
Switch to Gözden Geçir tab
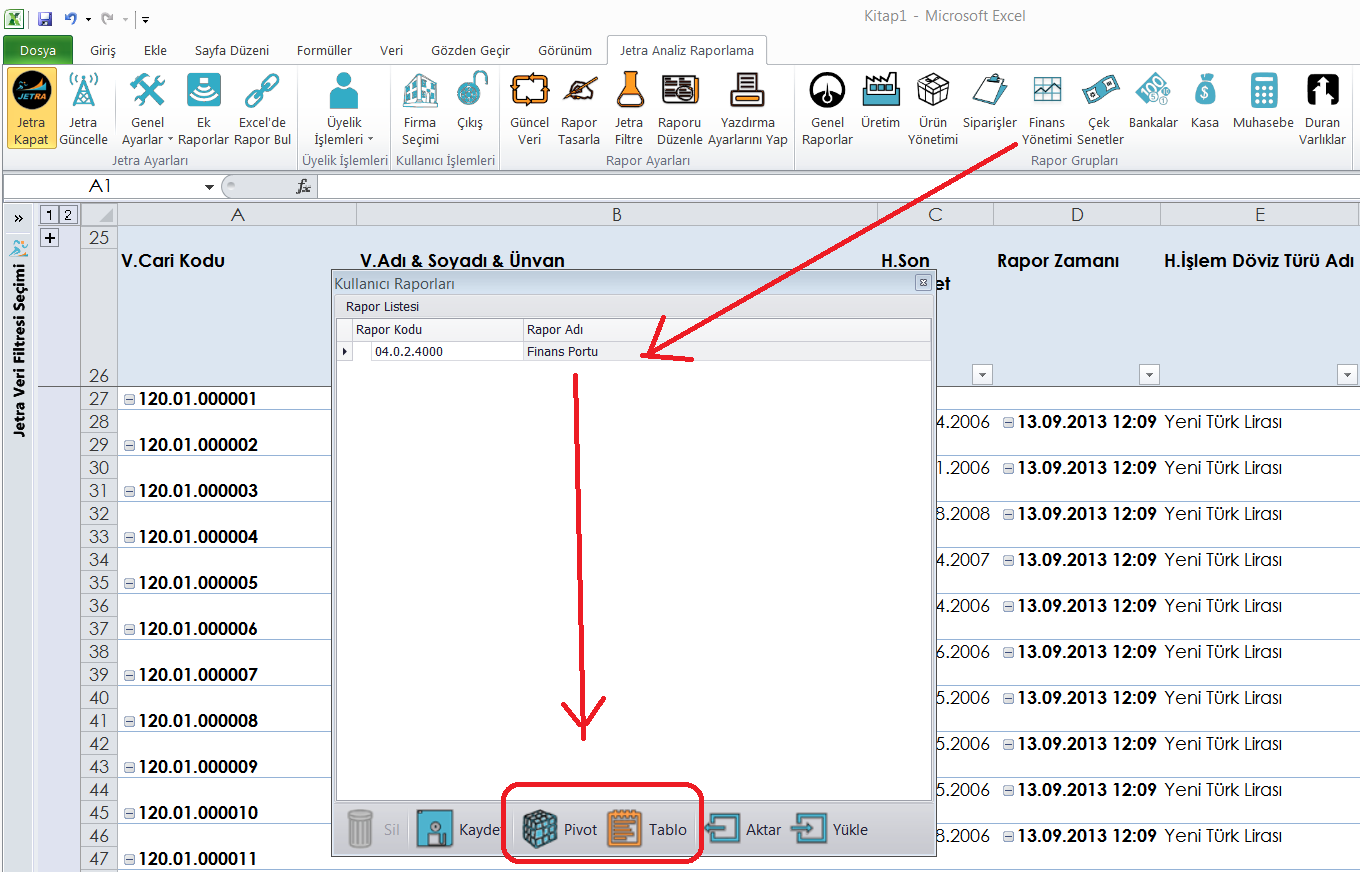(x=470, y=50)
